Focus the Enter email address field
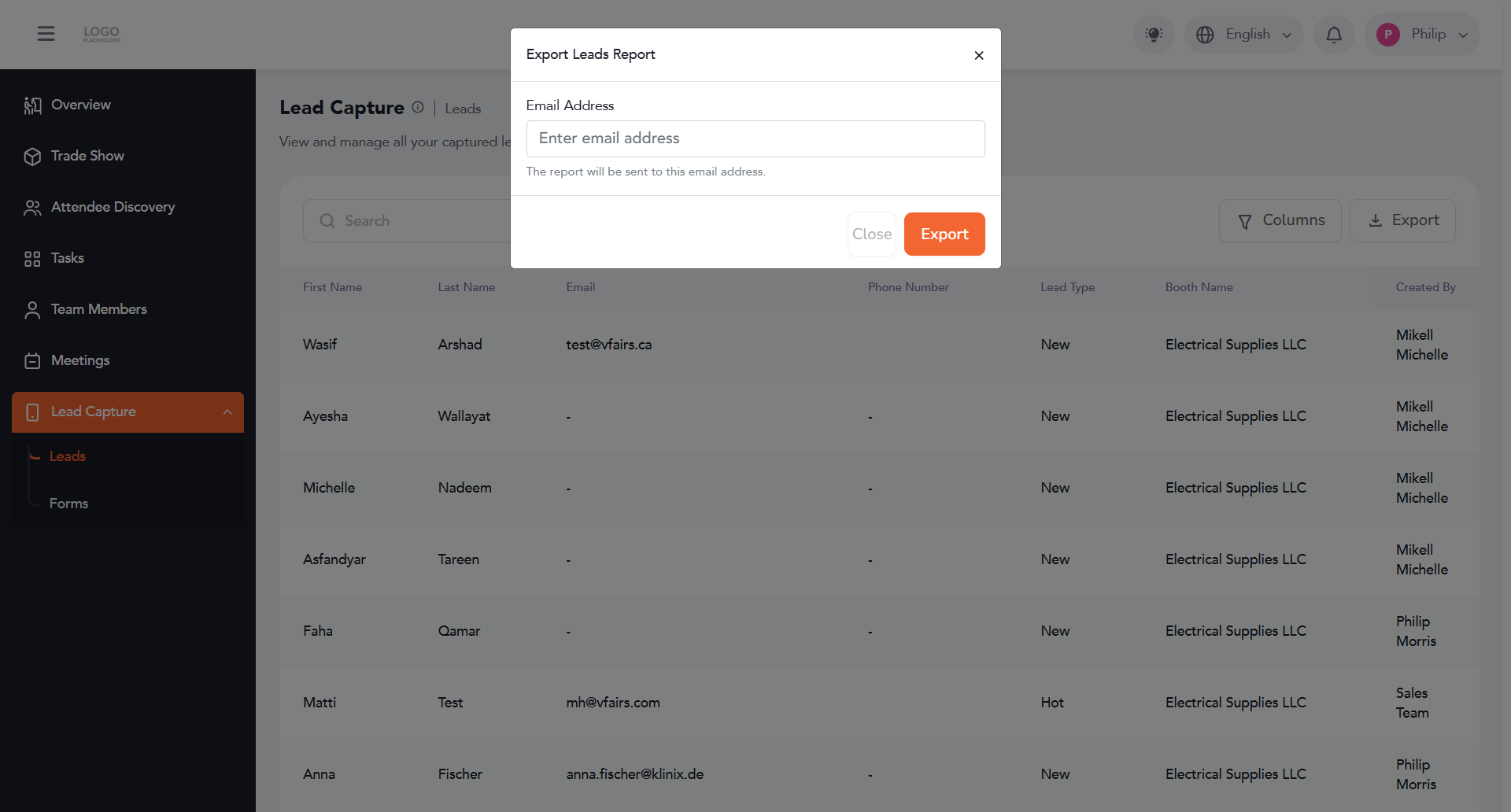 [755, 138]
